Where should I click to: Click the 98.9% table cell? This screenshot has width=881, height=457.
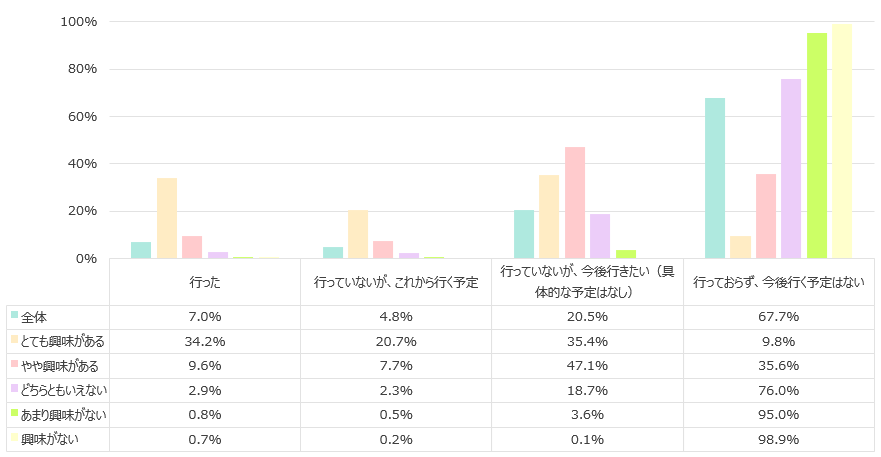779,438
